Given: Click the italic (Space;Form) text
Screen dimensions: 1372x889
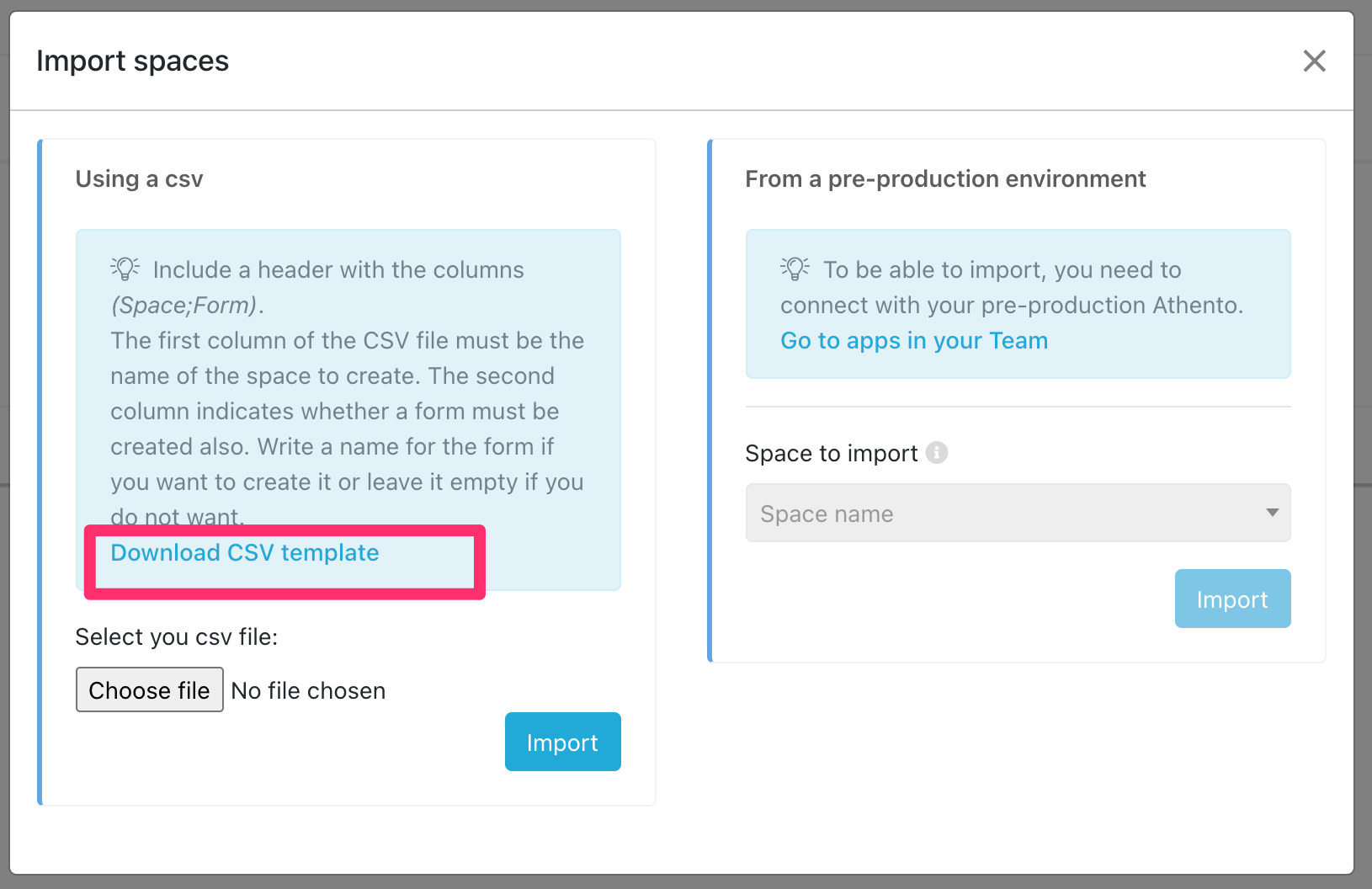Looking at the screenshot, I should tap(184, 306).
